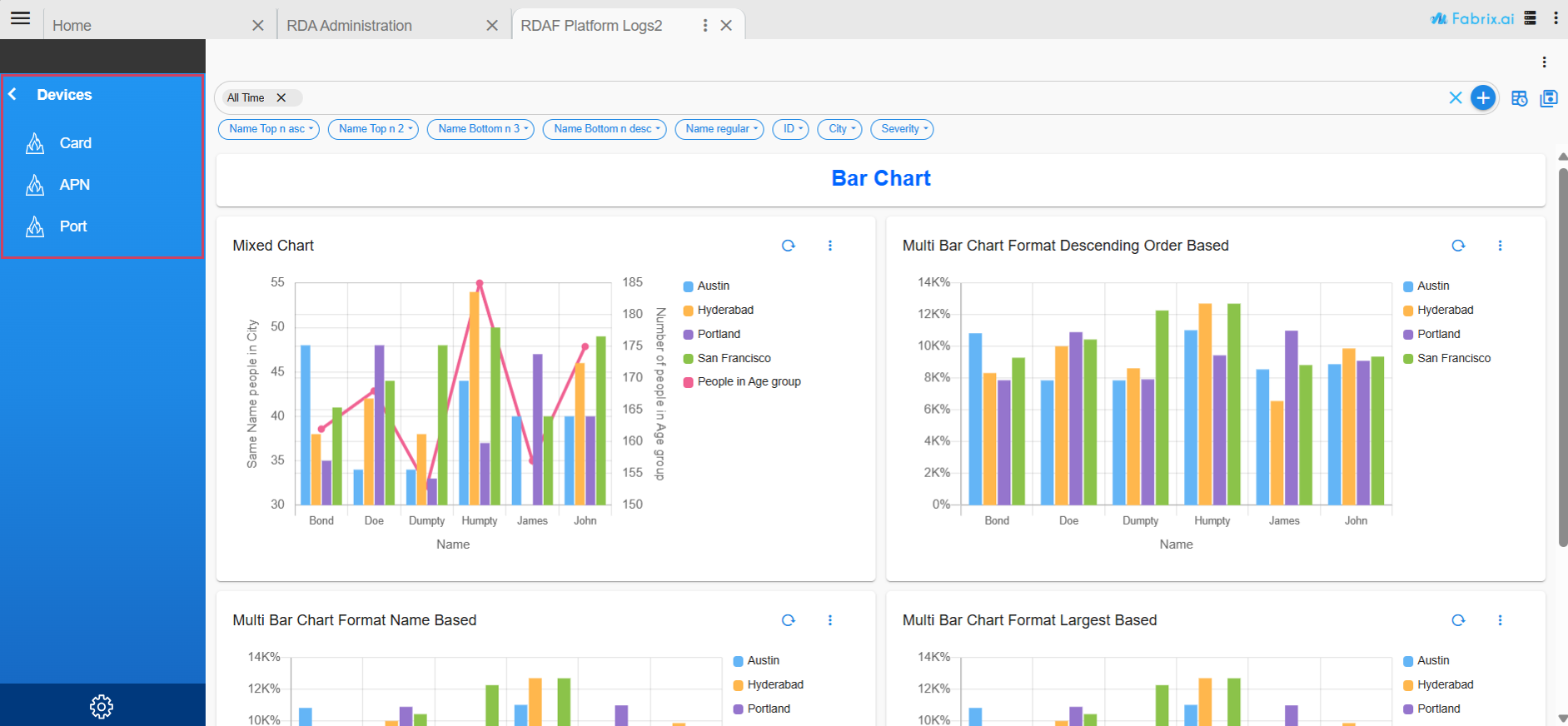Refresh the Mixed Chart widget
The image size is (1568, 726).
[x=788, y=246]
